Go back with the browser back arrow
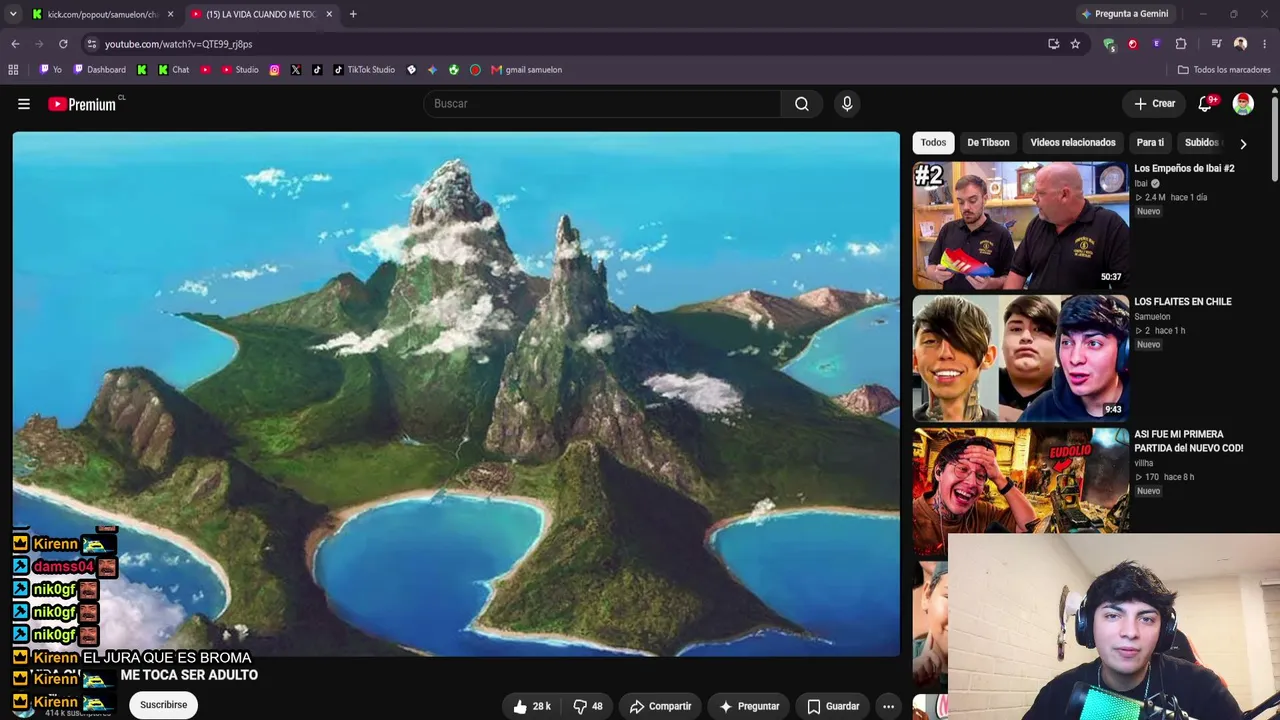 click(x=15, y=44)
